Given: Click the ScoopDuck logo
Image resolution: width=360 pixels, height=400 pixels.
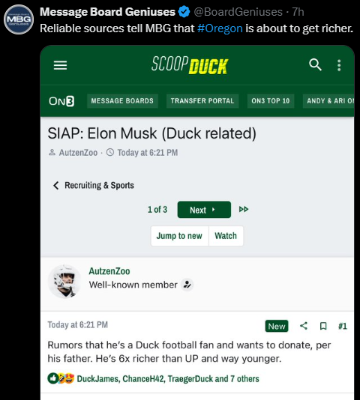Looking at the screenshot, I should point(190,65).
